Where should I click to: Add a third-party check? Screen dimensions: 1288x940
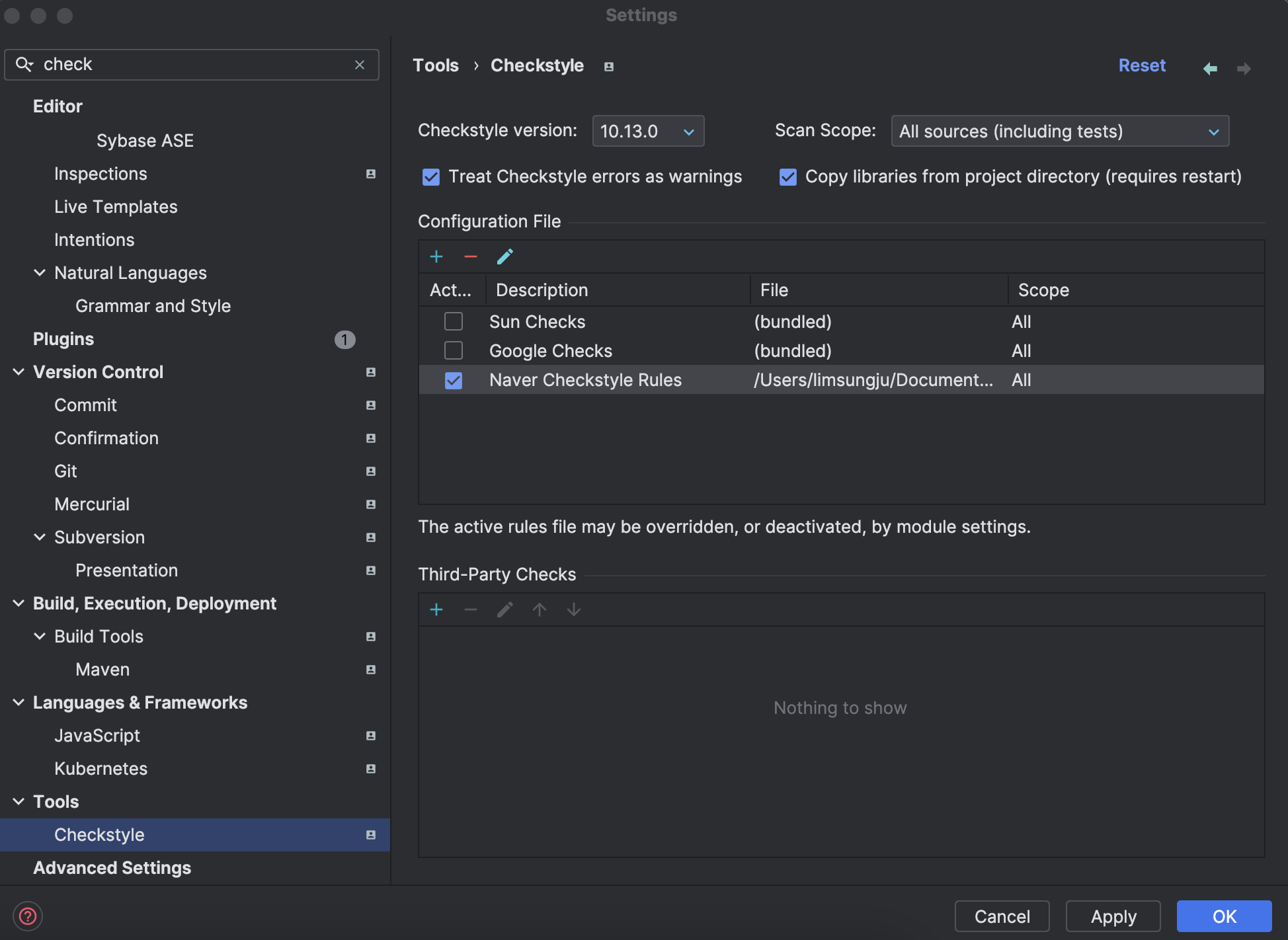click(436, 609)
